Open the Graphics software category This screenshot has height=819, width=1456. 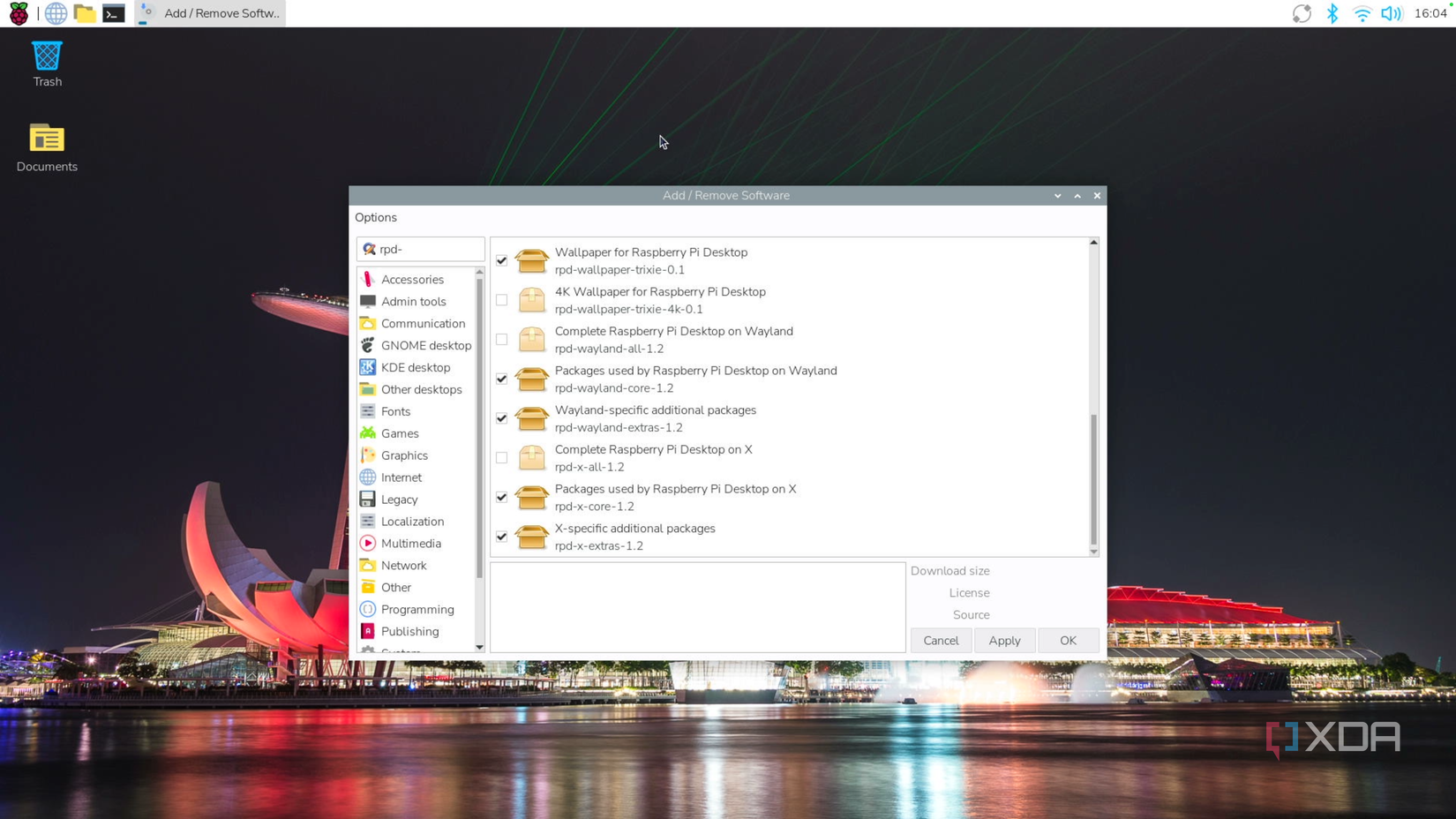(x=404, y=455)
